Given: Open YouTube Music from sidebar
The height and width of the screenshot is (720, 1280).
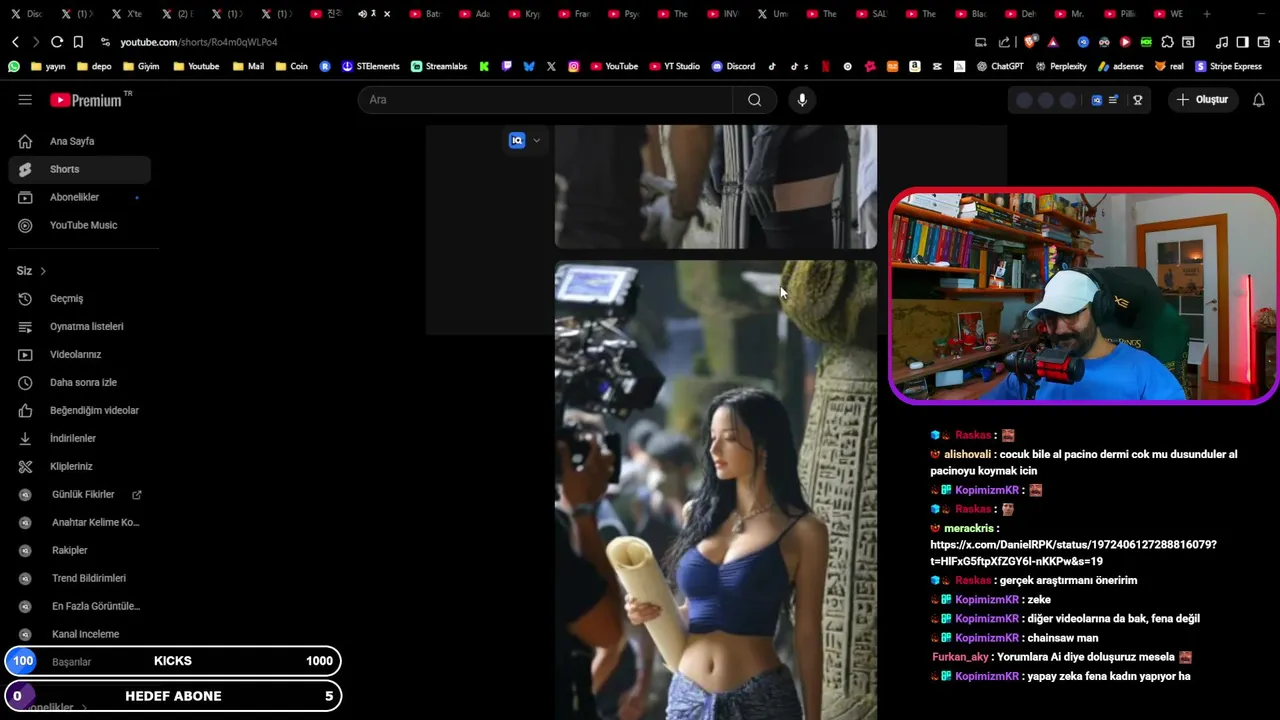Looking at the screenshot, I should tap(80, 225).
